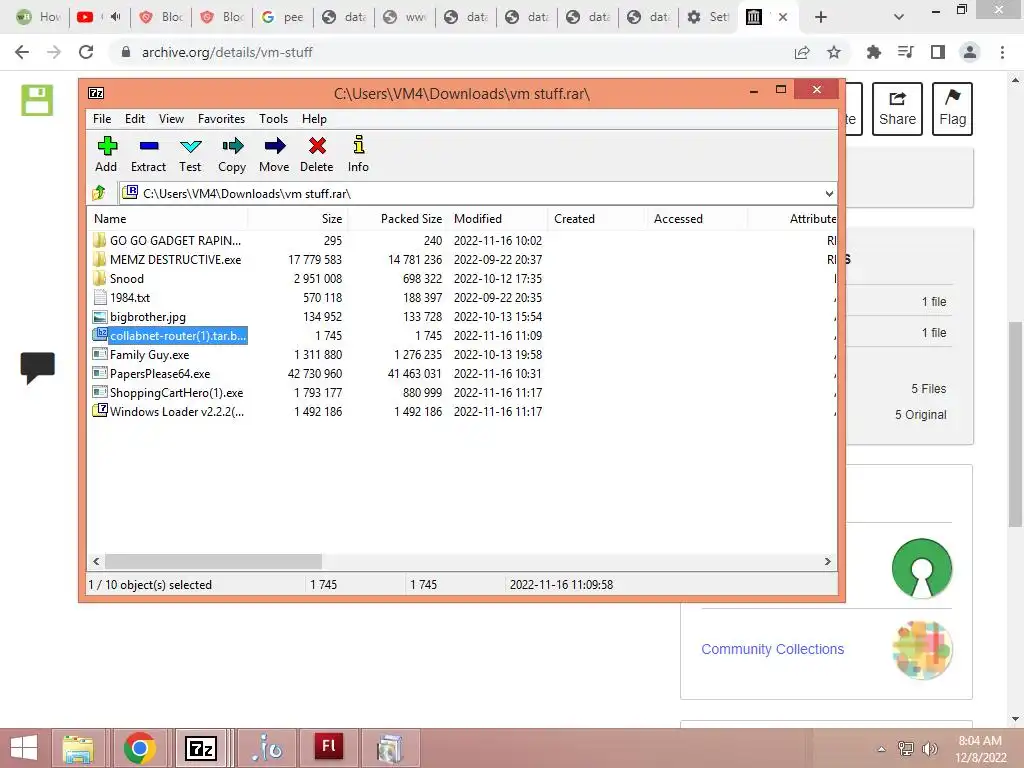Click the volume icon in system tray

(x=929, y=748)
